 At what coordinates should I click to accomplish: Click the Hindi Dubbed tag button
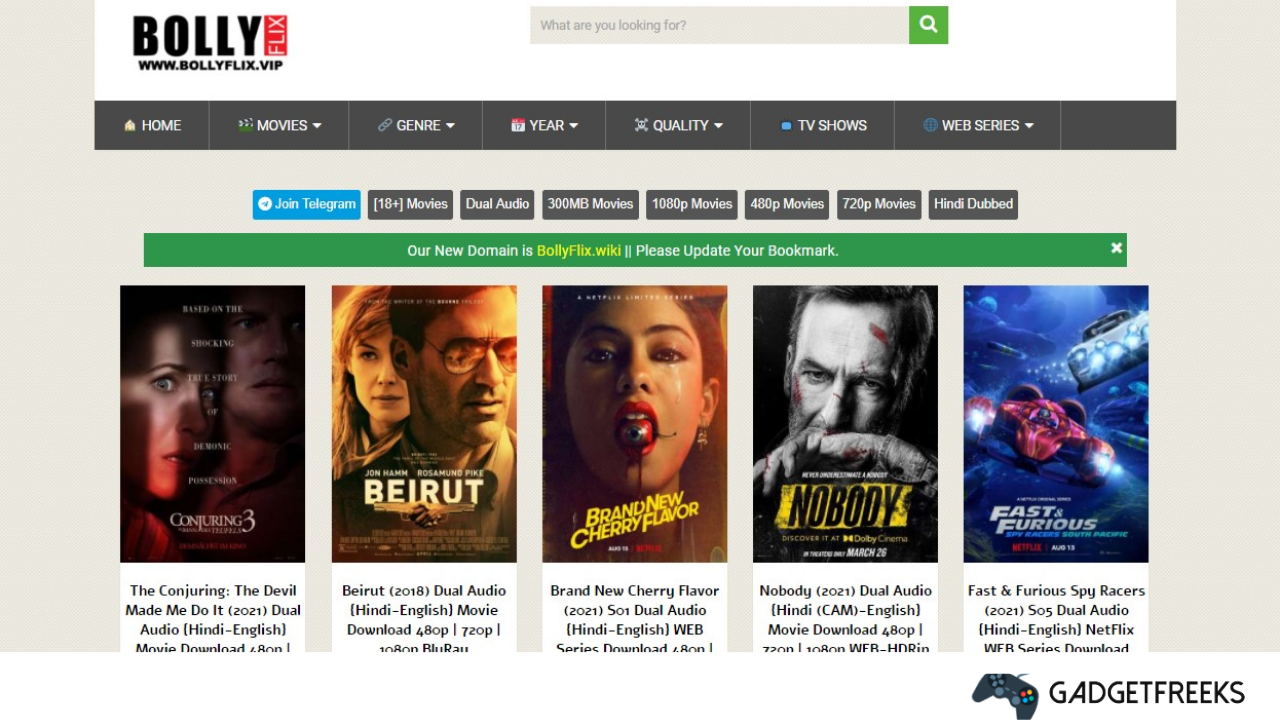[x=973, y=204]
